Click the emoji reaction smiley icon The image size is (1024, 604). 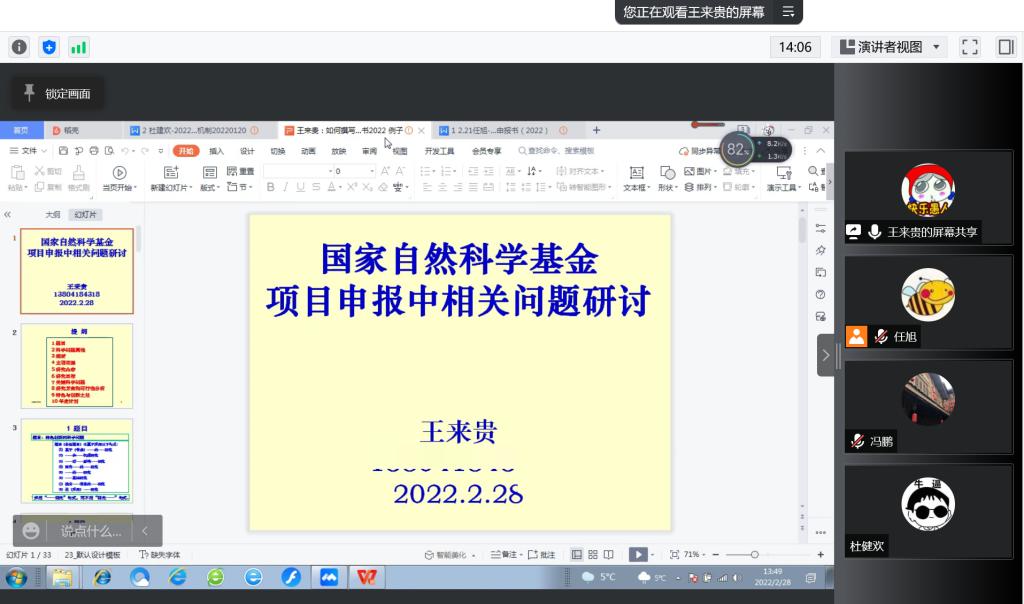[32, 531]
